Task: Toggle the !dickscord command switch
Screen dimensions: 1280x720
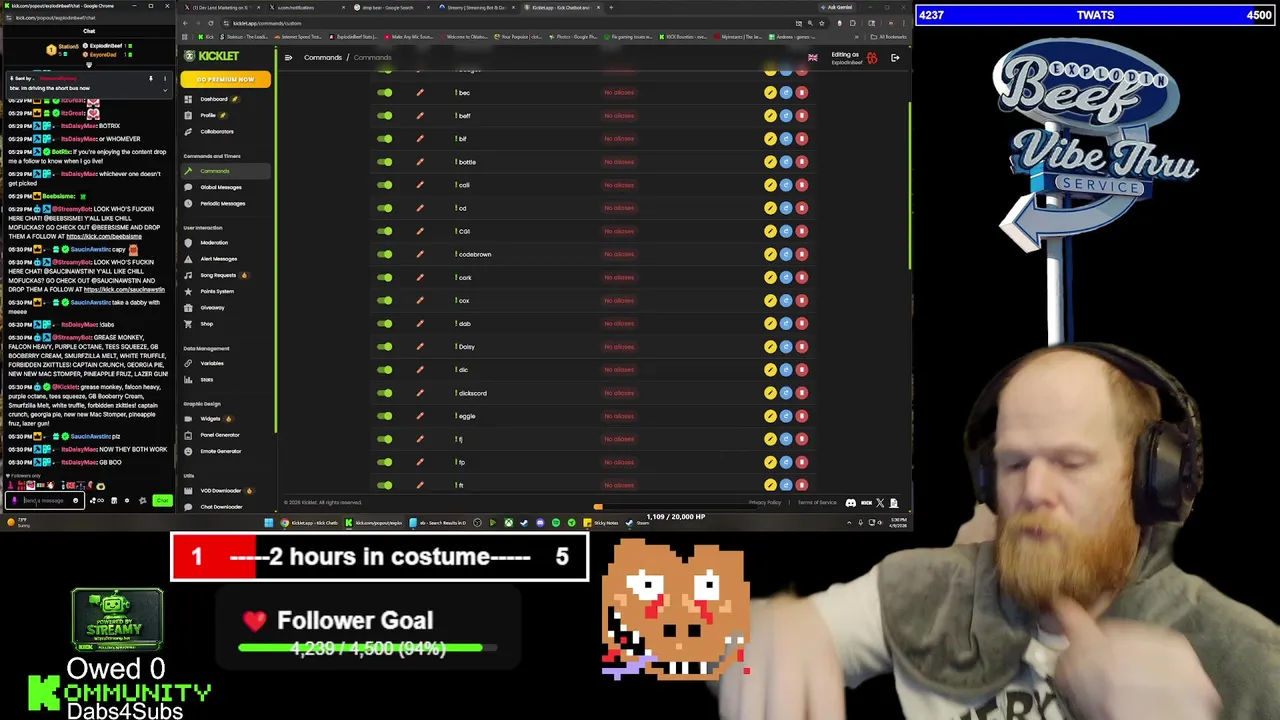Action: point(384,393)
